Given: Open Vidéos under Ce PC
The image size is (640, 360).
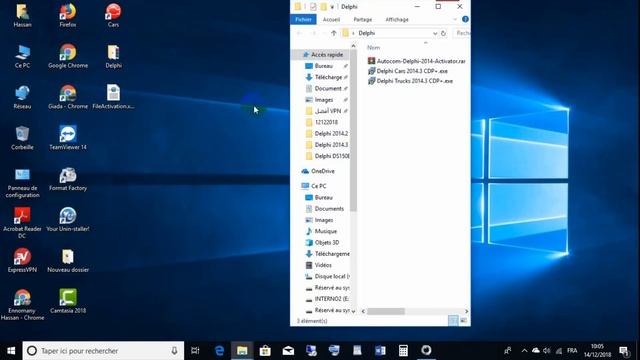Looking at the screenshot, I should click(323, 265).
